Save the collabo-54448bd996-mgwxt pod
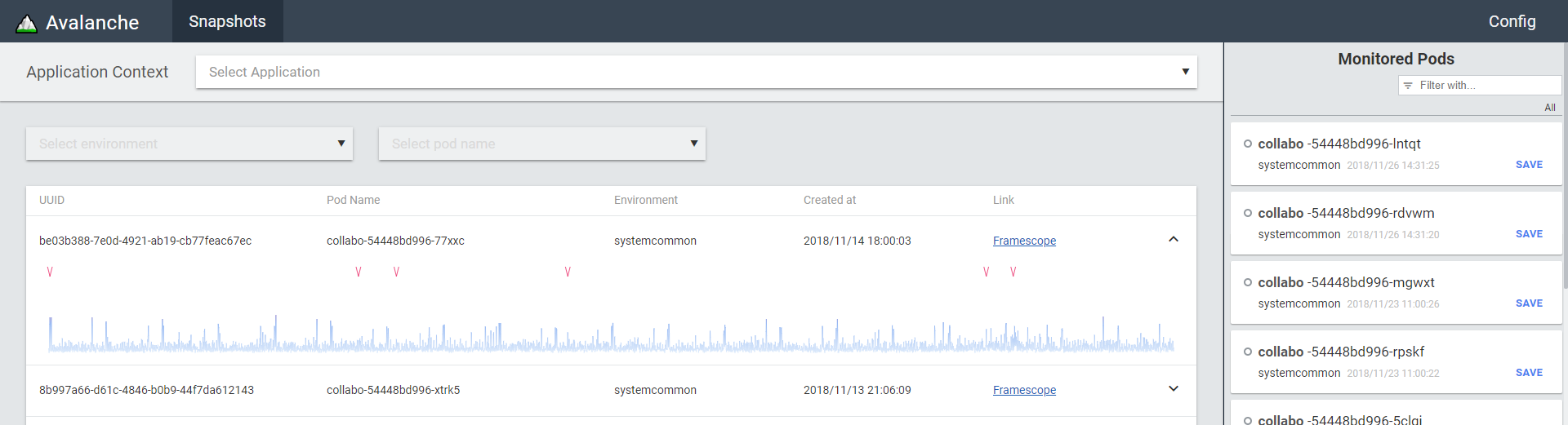This screenshot has width=1568, height=425. tap(1529, 303)
